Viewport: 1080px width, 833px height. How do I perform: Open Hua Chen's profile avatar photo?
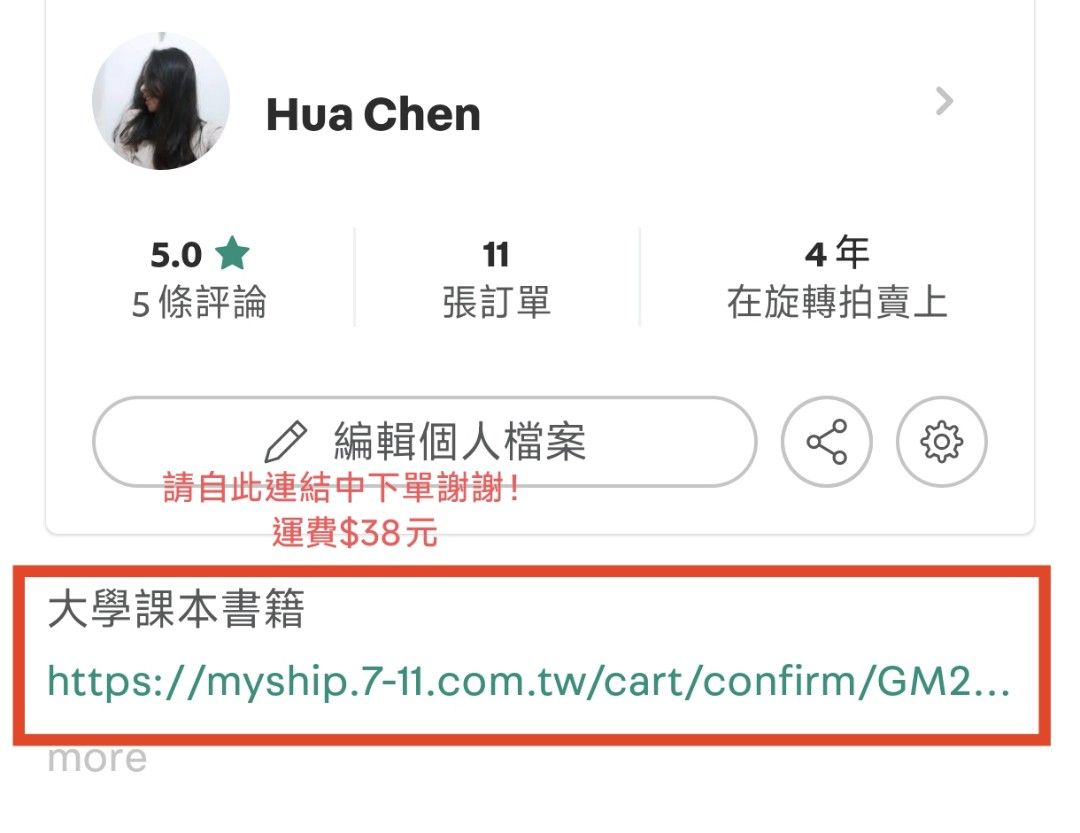click(x=160, y=101)
